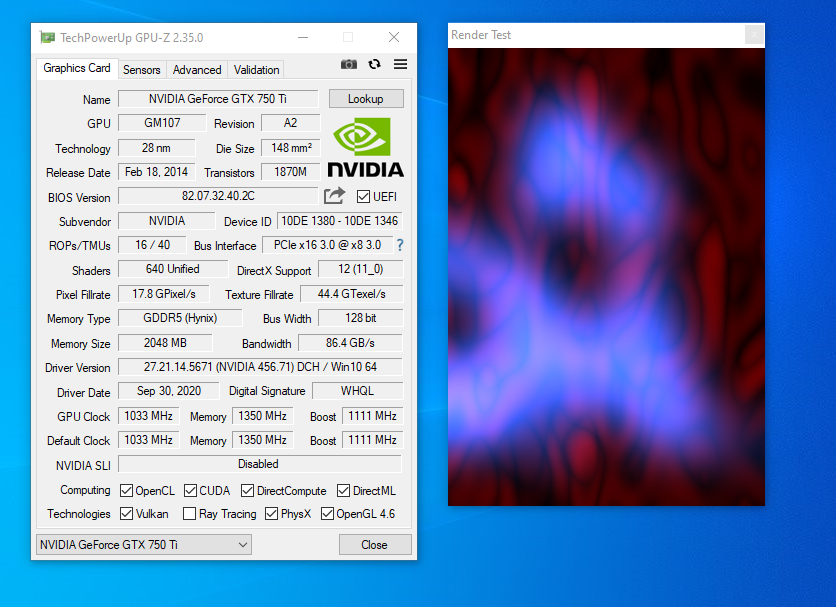The width and height of the screenshot is (836, 607).
Task: Click the Revision field A2
Action: tap(291, 123)
